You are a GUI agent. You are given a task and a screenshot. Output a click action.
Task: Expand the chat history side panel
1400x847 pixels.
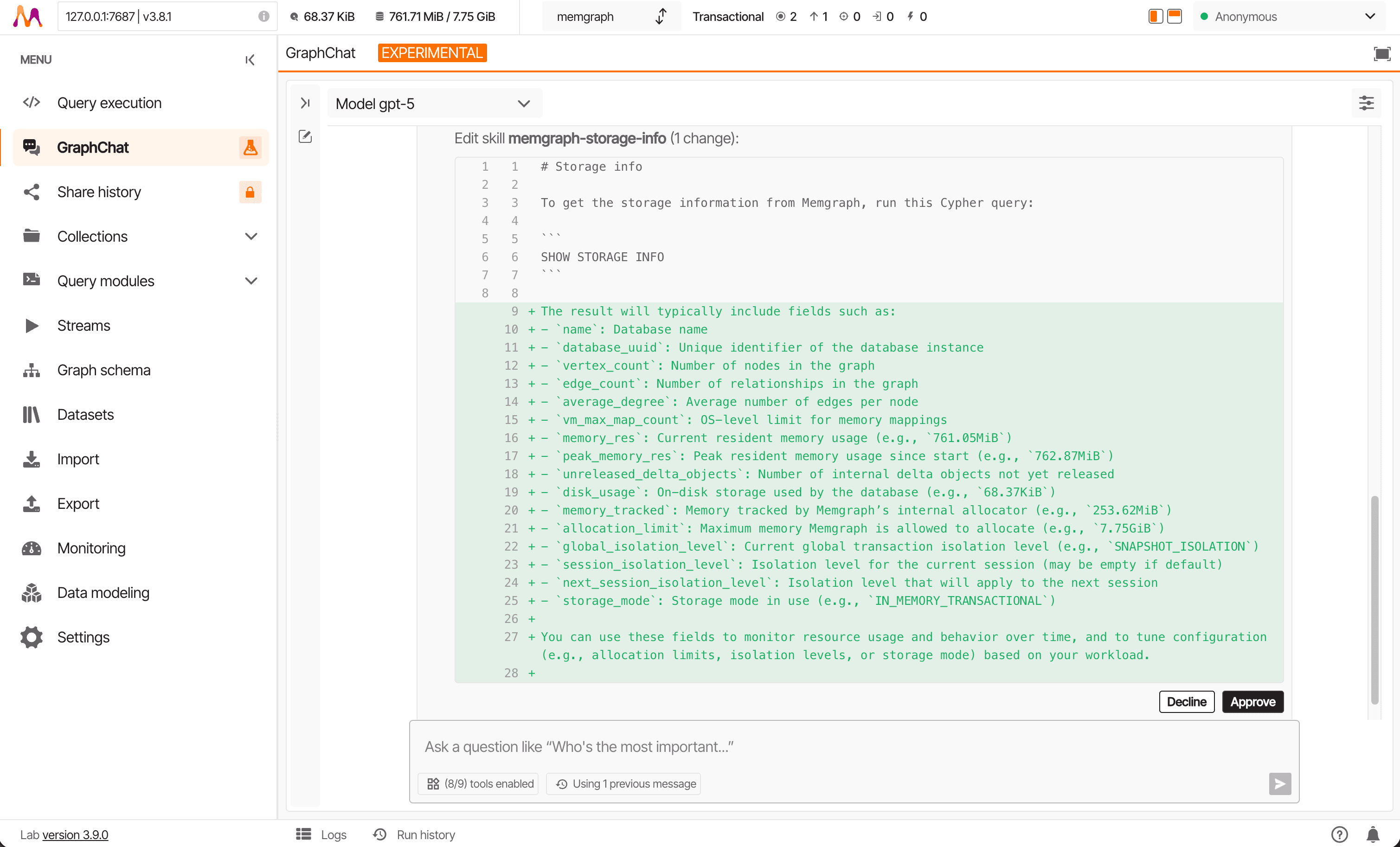(305, 103)
